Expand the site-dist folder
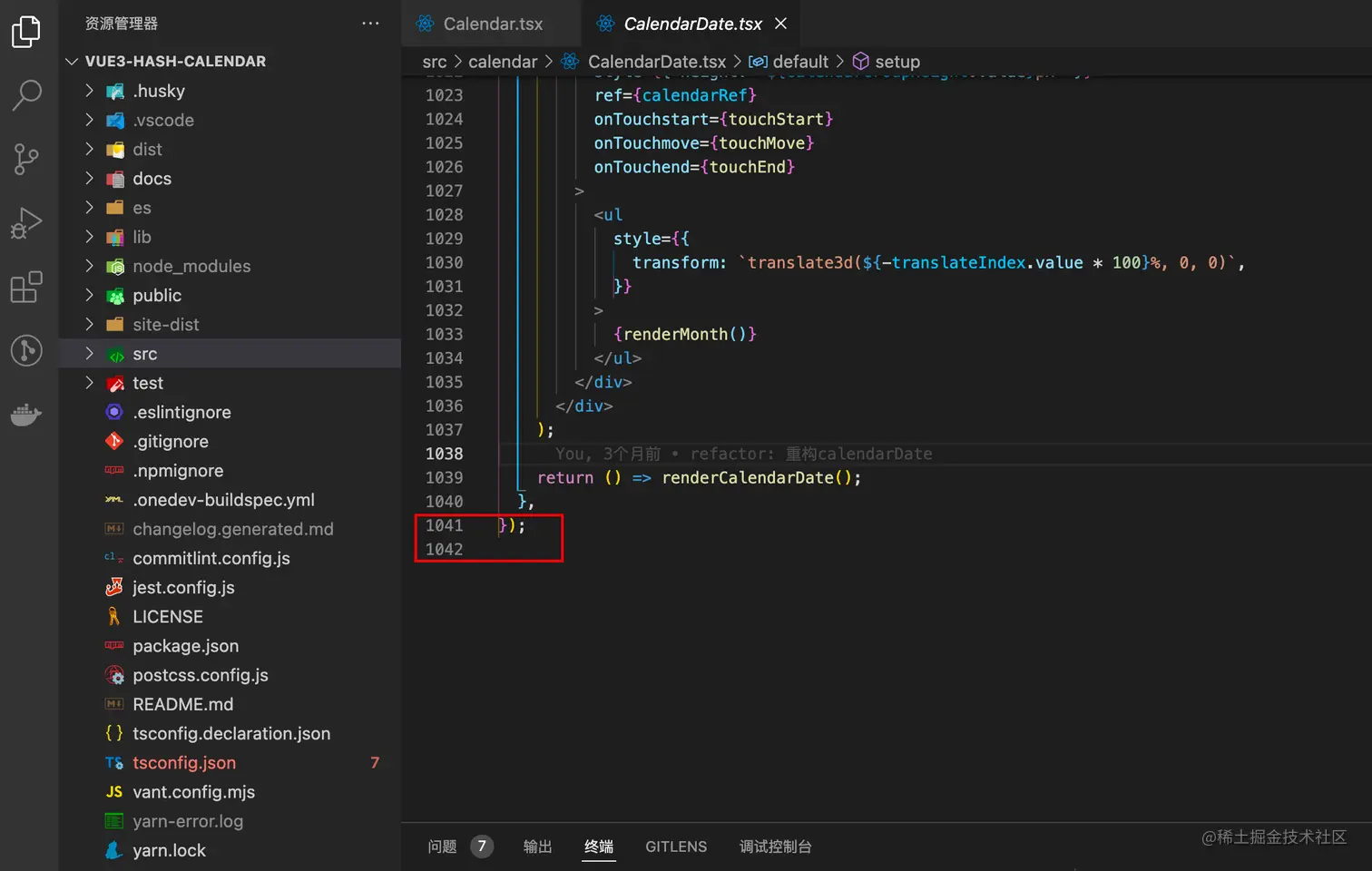Image resolution: width=1372 pixels, height=871 pixels. click(x=230, y=324)
